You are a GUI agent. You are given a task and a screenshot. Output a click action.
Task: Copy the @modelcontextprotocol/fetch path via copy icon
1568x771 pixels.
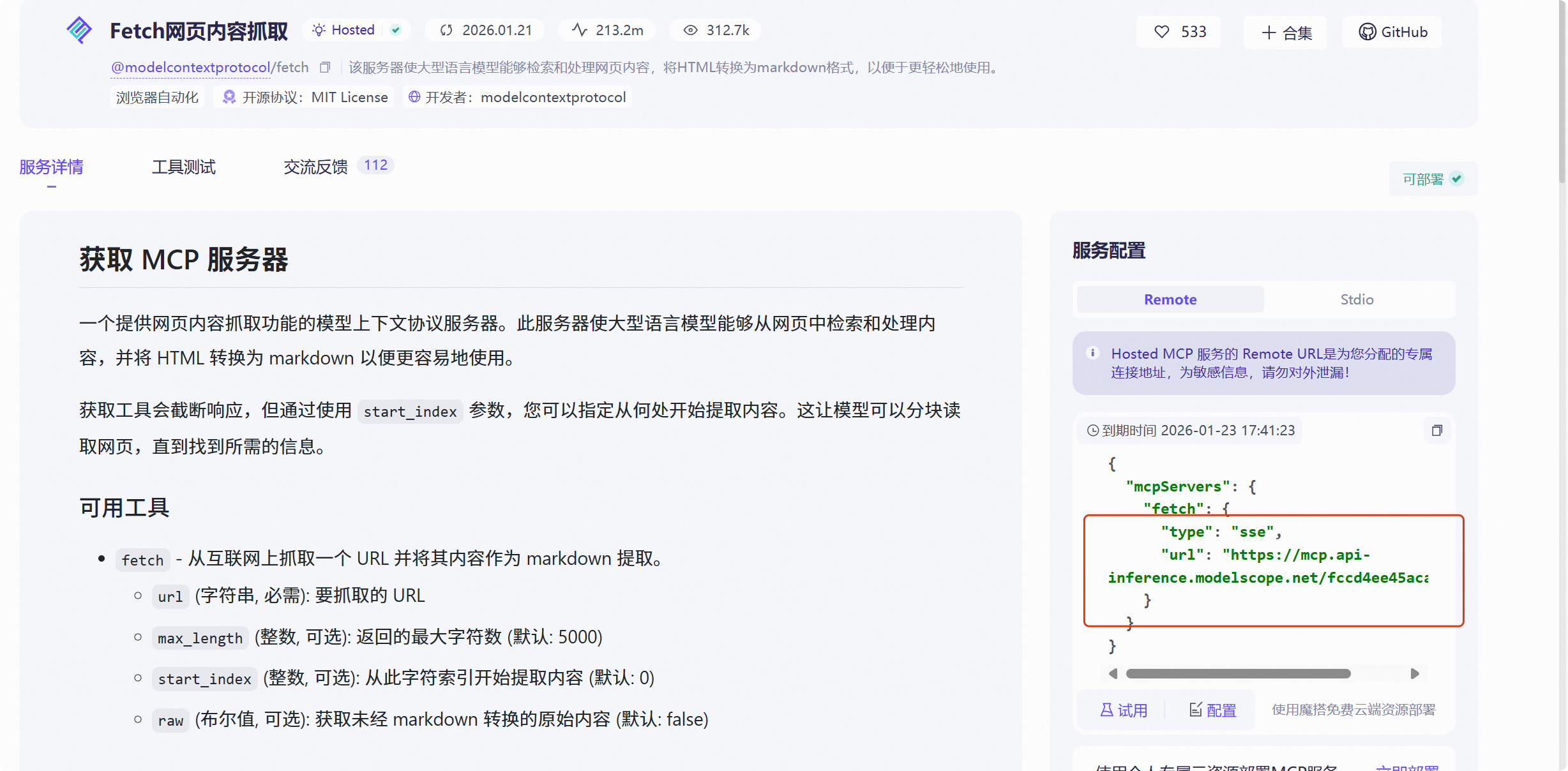click(x=325, y=67)
